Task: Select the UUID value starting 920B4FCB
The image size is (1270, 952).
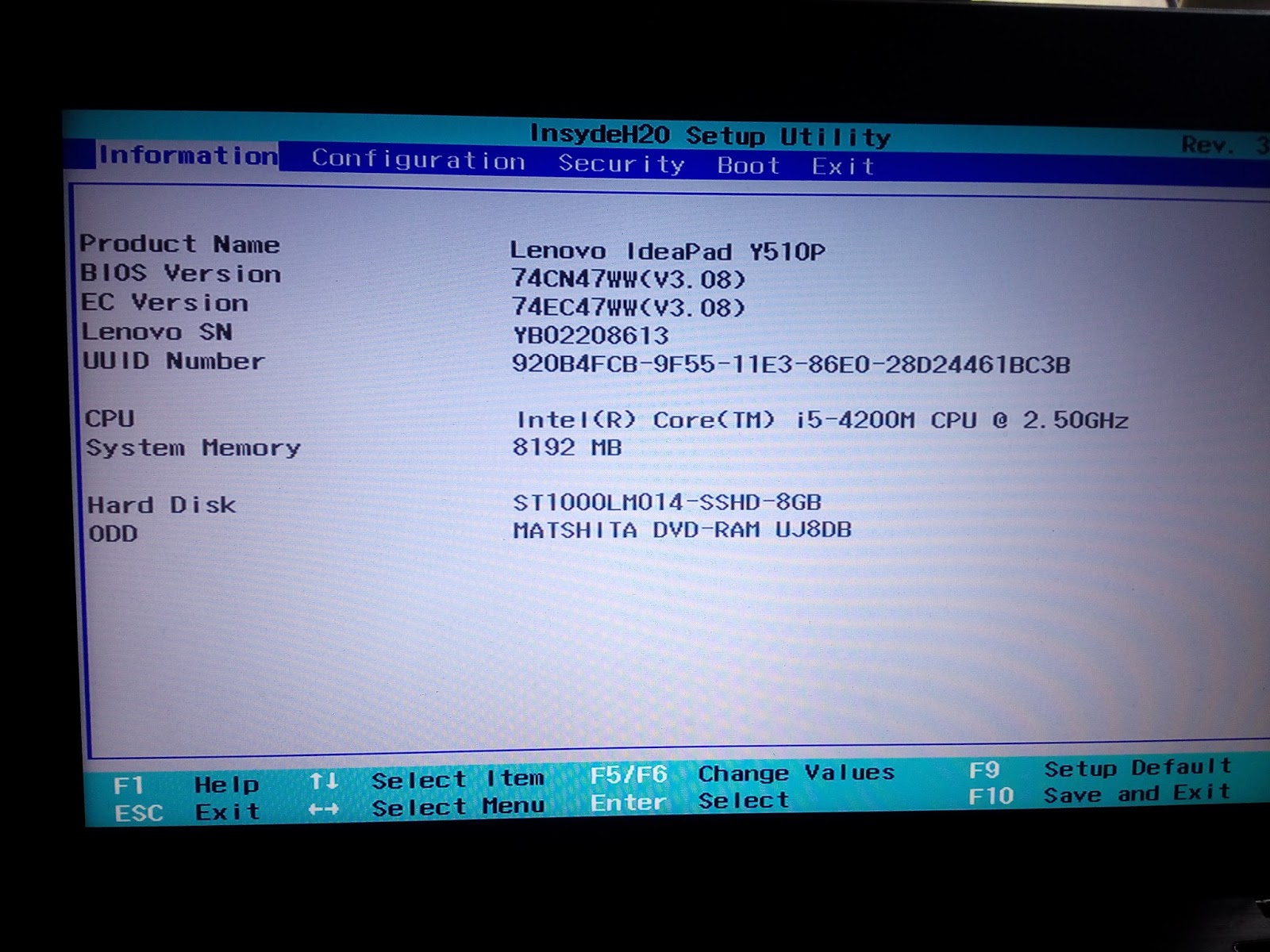Action: [791, 365]
